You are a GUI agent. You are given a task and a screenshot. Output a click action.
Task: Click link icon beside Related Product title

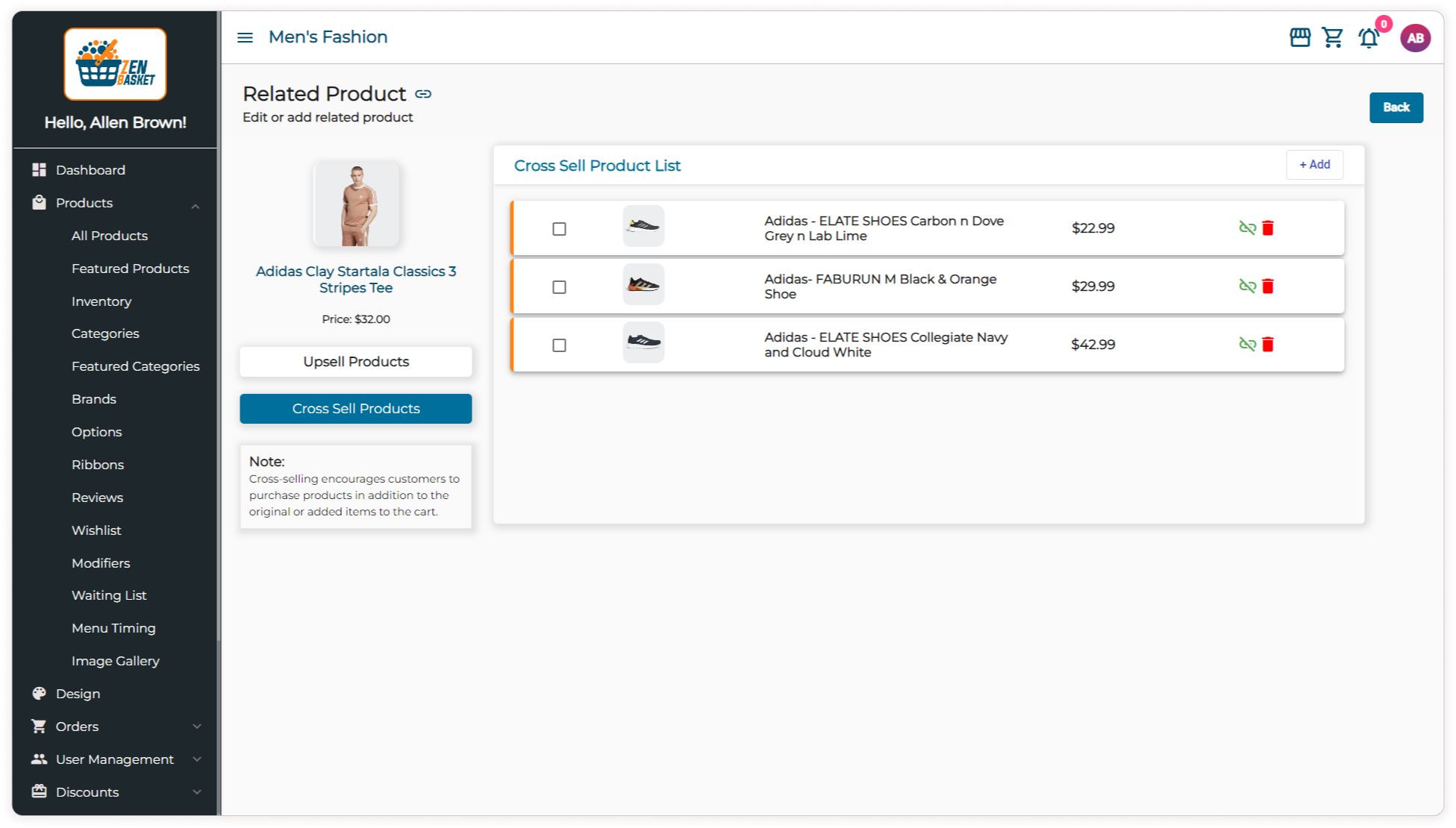[423, 94]
